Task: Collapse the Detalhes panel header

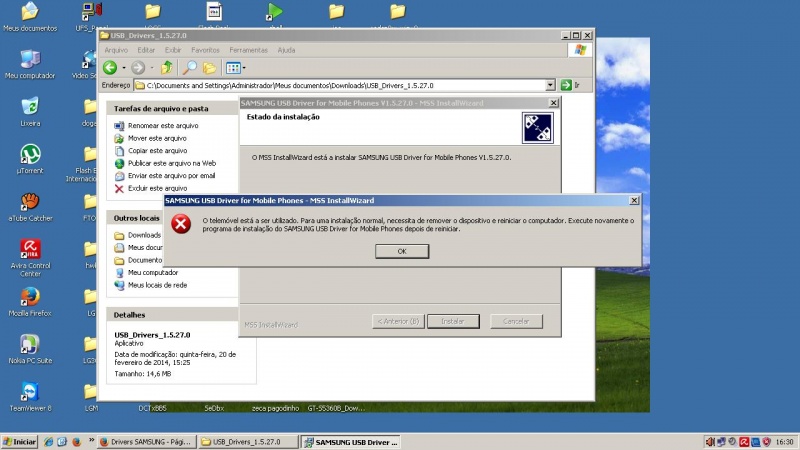Action: [172, 315]
